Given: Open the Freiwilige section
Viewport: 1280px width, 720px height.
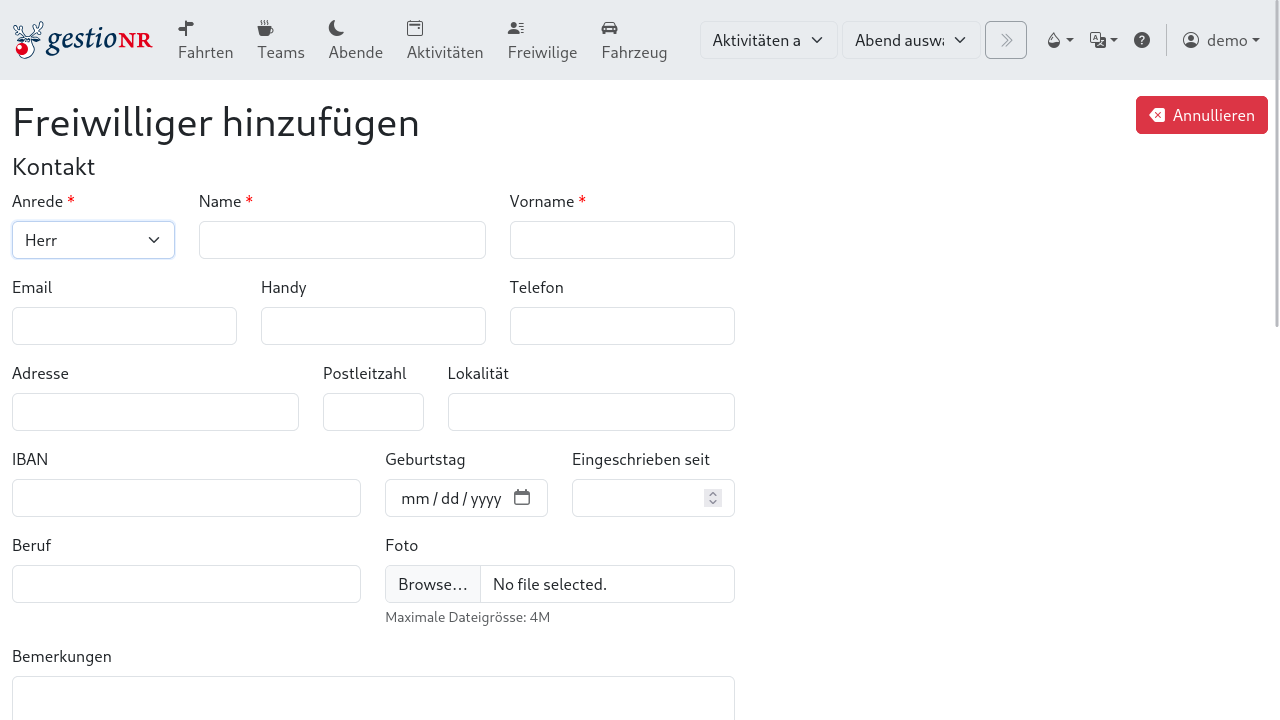Looking at the screenshot, I should pyautogui.click(x=542, y=40).
